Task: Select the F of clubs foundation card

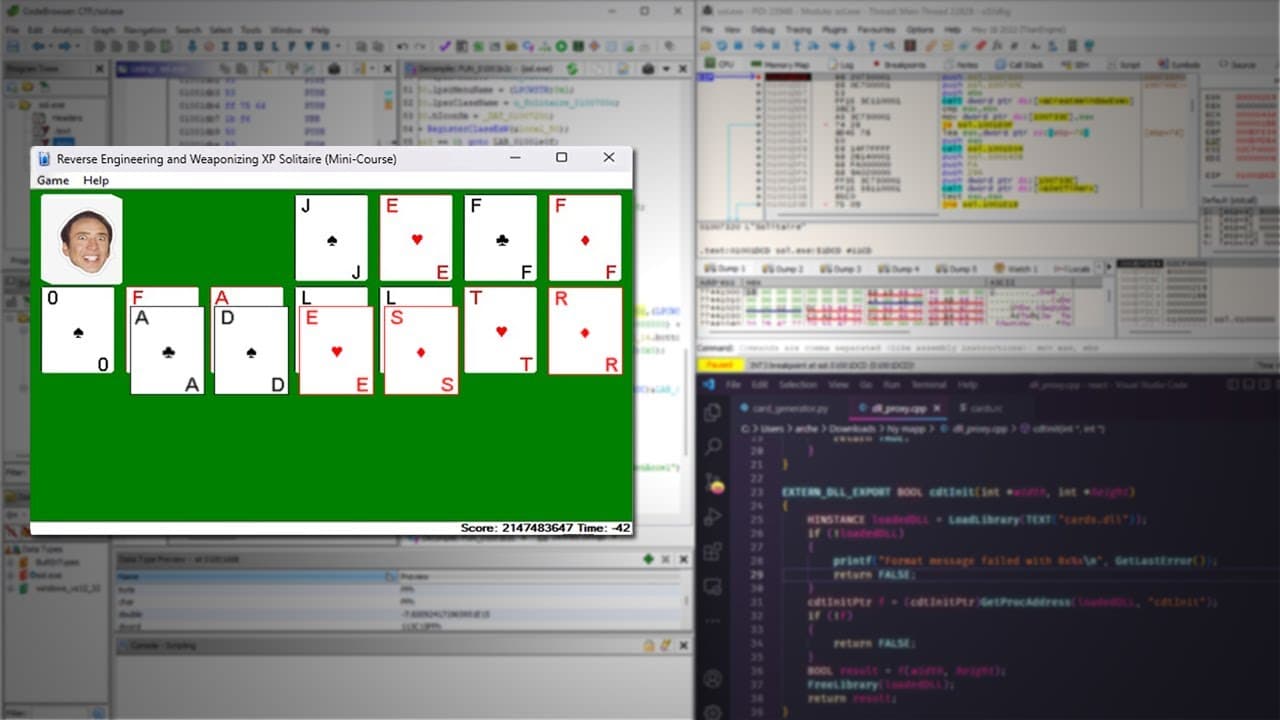Action: coord(500,238)
